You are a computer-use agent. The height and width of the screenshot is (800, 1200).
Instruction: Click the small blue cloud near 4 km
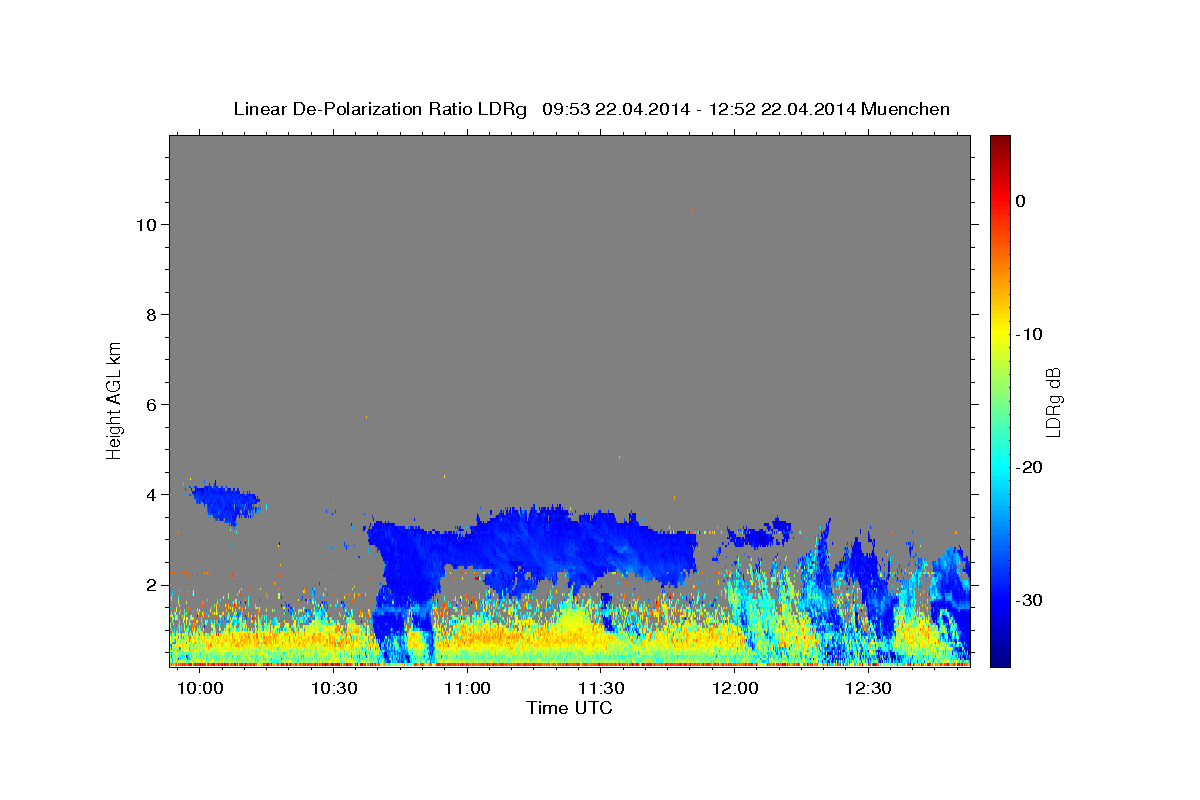coord(226,502)
